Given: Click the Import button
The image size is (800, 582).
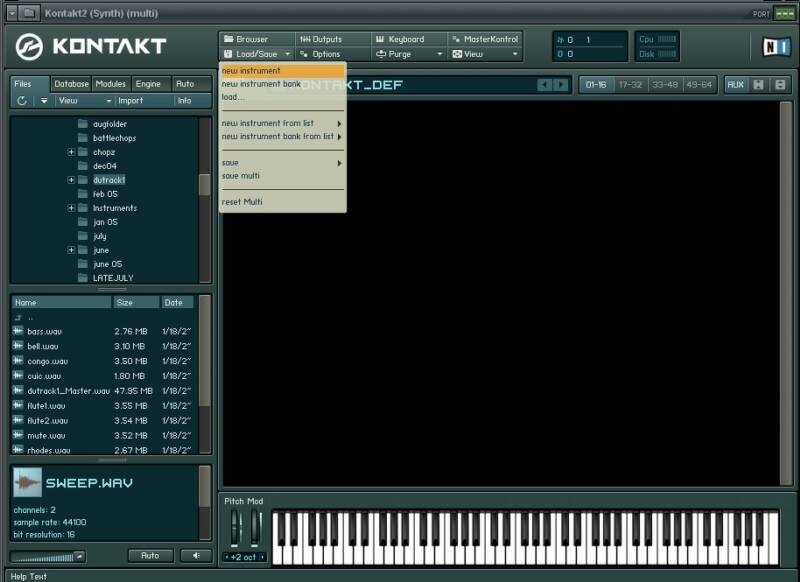Looking at the screenshot, I should [131, 100].
